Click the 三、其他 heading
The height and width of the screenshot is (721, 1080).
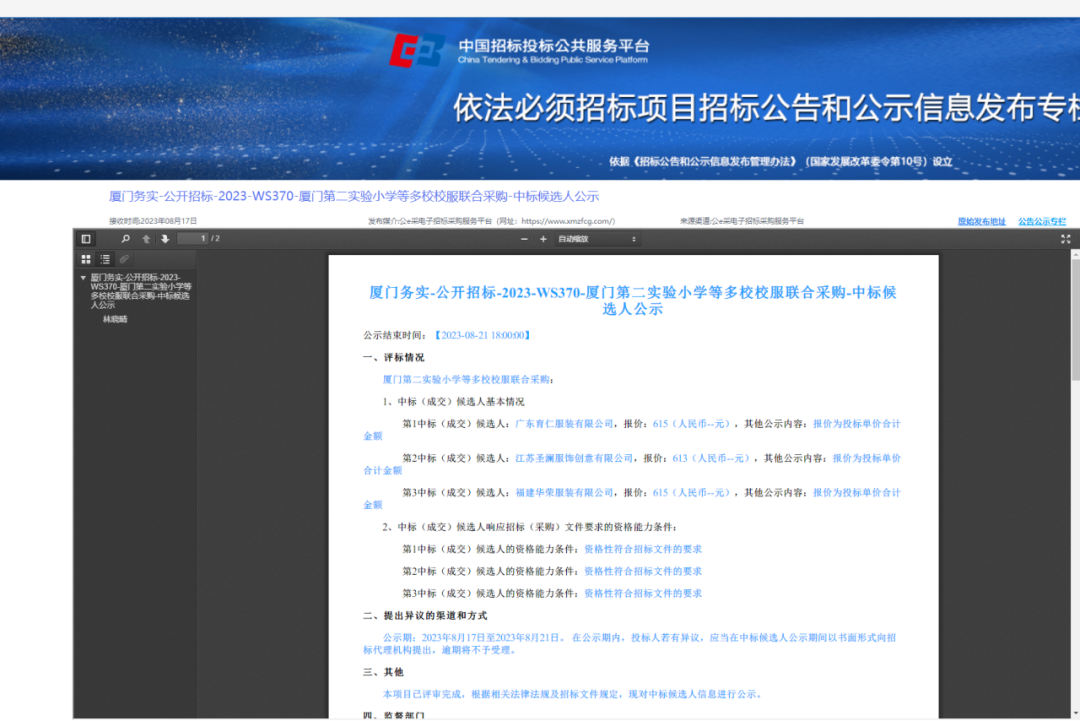[384, 672]
